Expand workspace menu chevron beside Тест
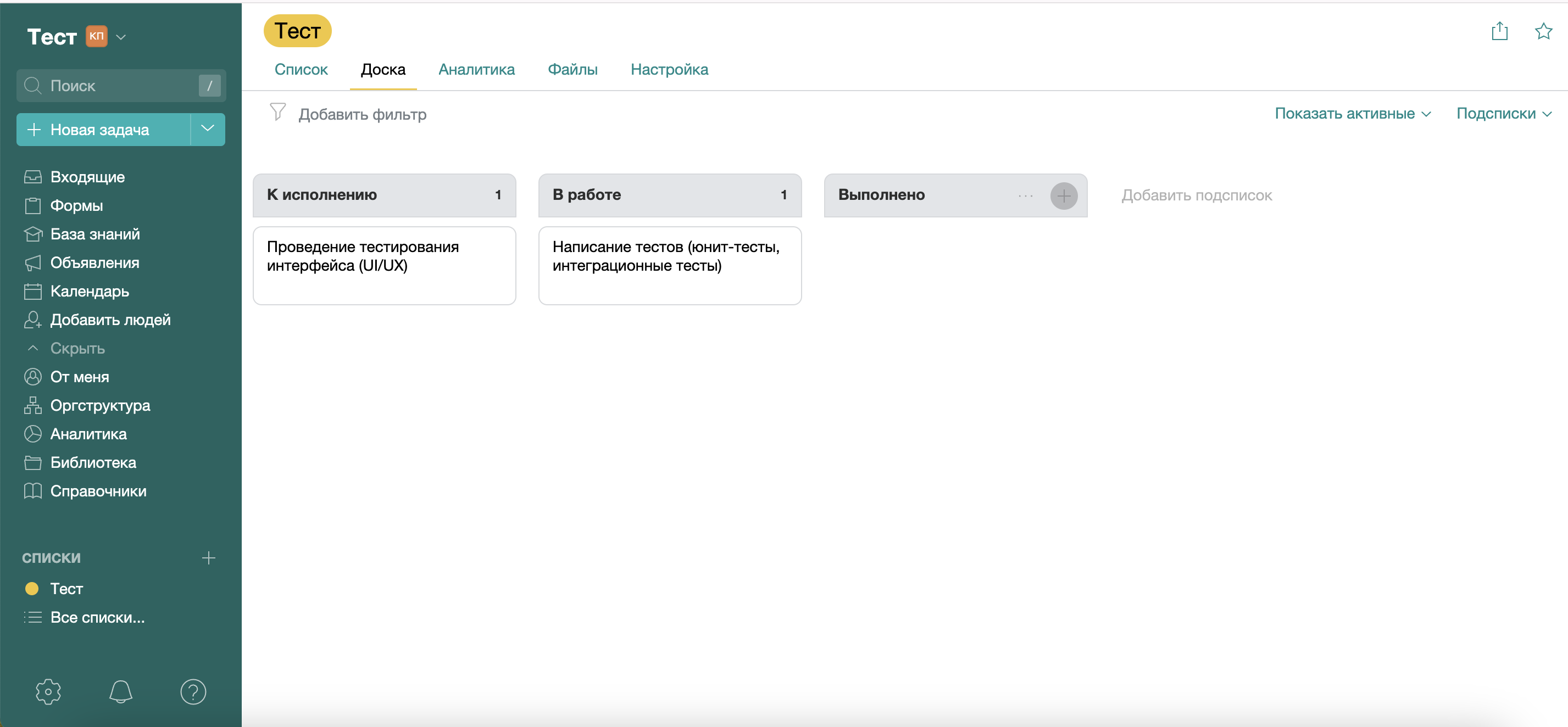Viewport: 1568px width, 727px height. point(121,37)
